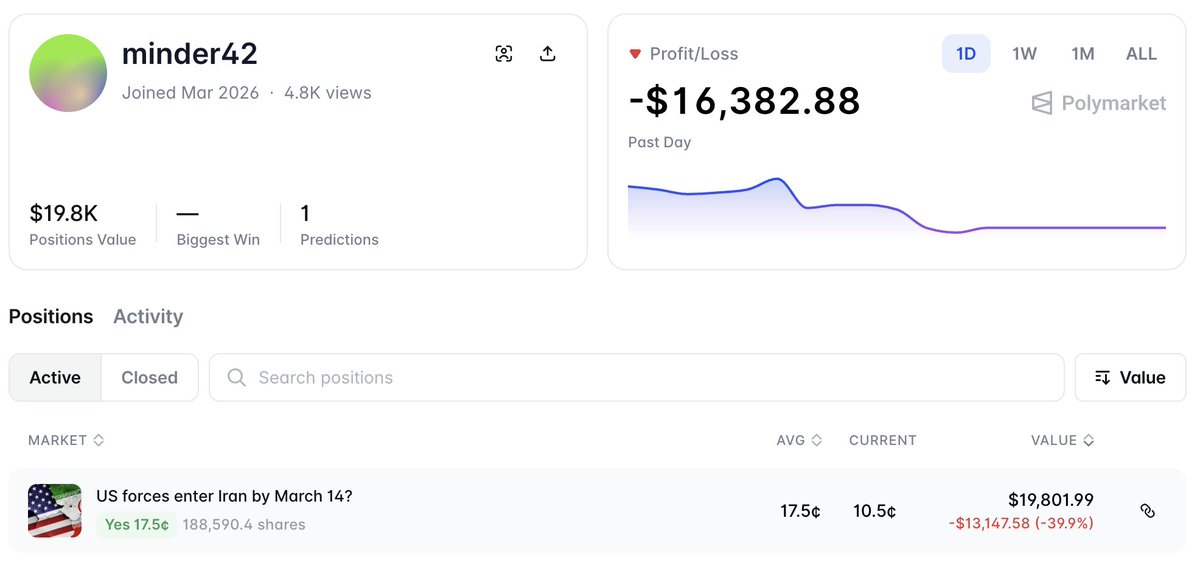Screen dimensions: 1200x571
Task: Switch chart to 1M range
Action: 1082,54
